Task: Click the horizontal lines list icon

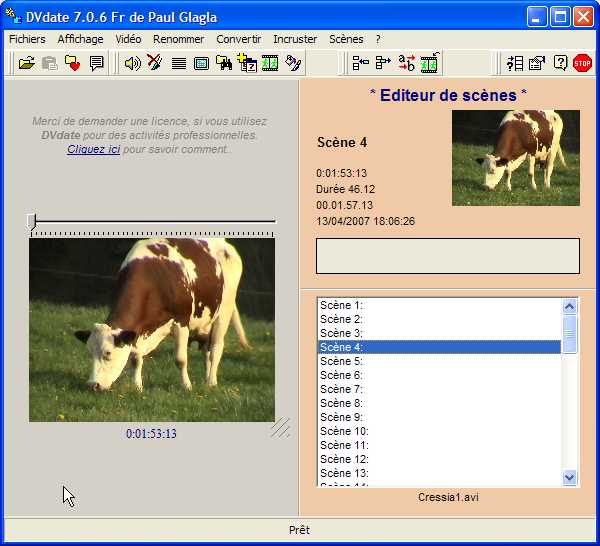Action: point(179,64)
